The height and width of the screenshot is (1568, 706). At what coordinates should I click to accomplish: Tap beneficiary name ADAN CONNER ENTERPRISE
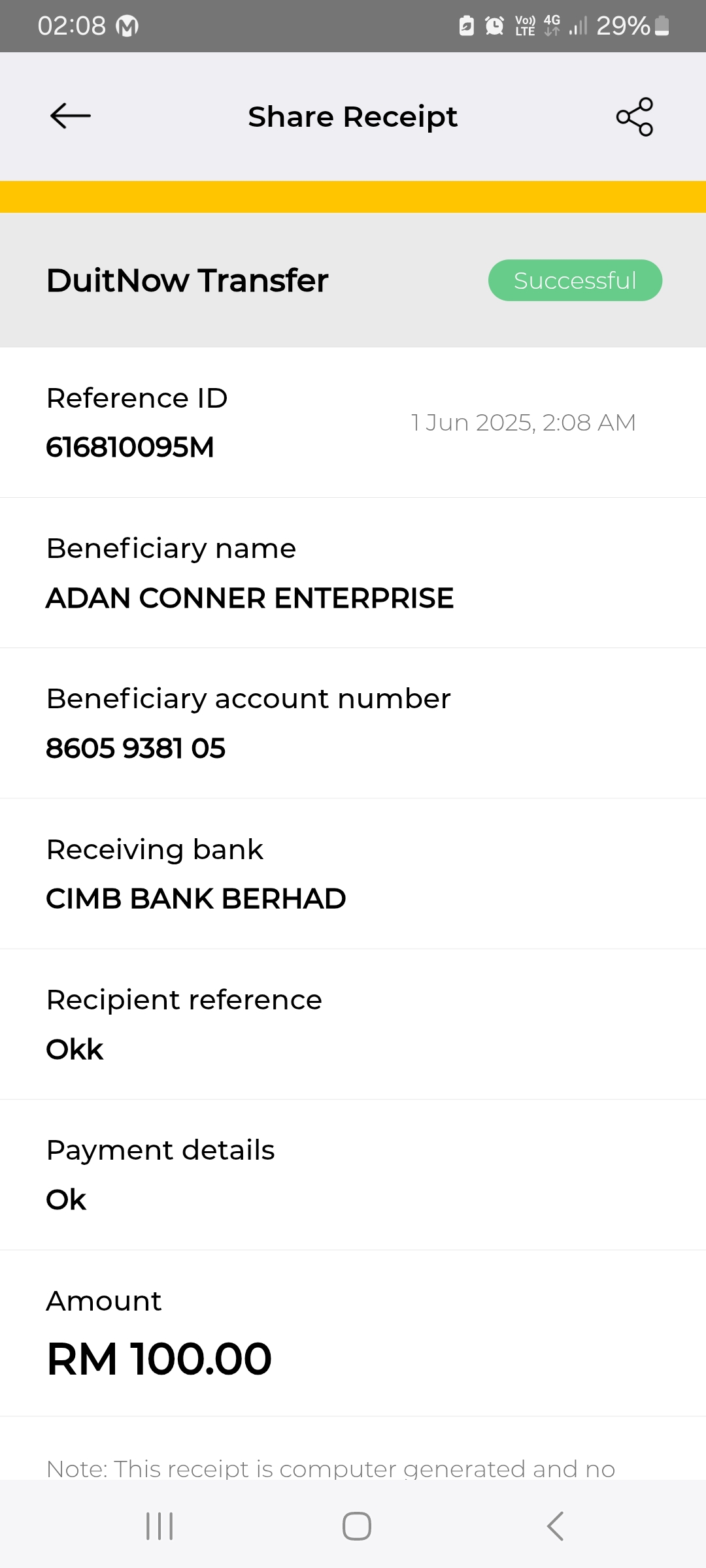250,598
